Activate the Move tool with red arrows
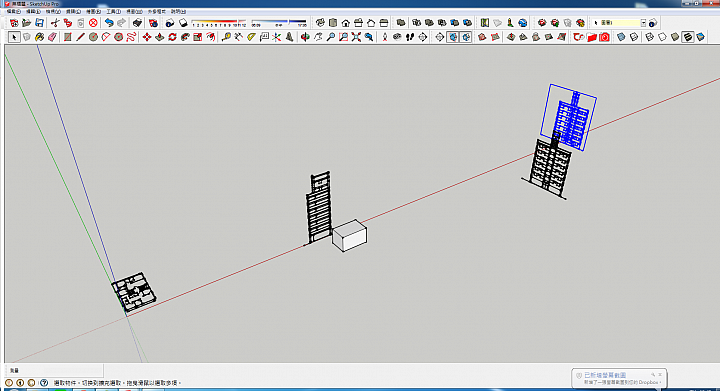This screenshot has height=391, width=720. click(x=147, y=37)
